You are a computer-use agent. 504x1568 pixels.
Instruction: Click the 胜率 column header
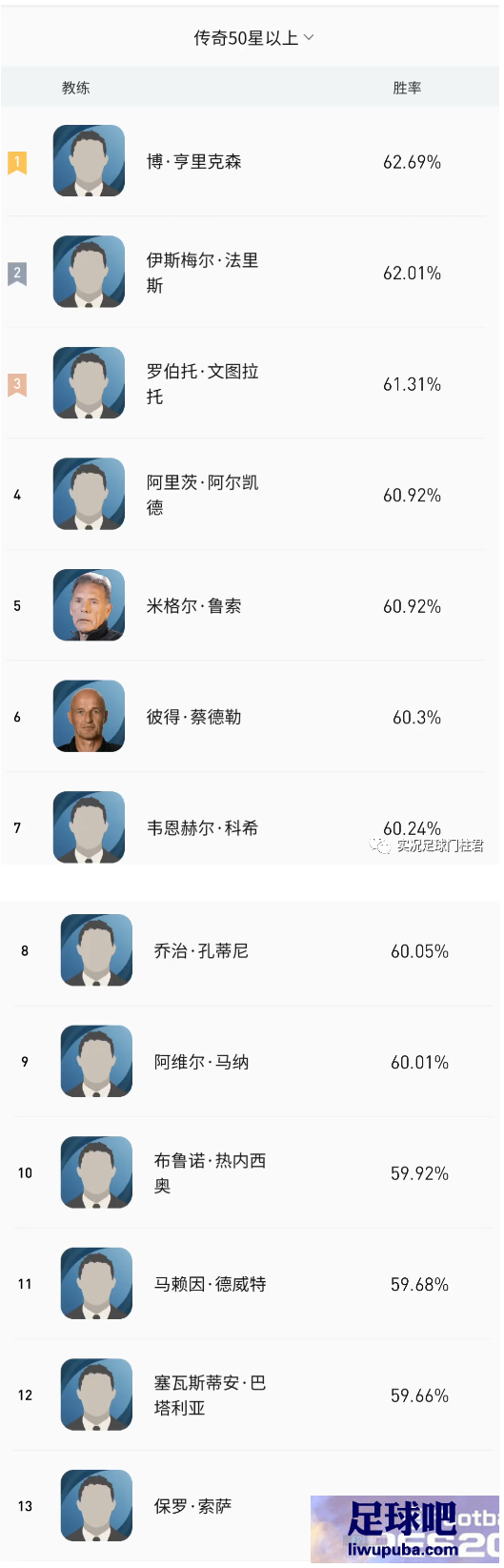click(407, 88)
